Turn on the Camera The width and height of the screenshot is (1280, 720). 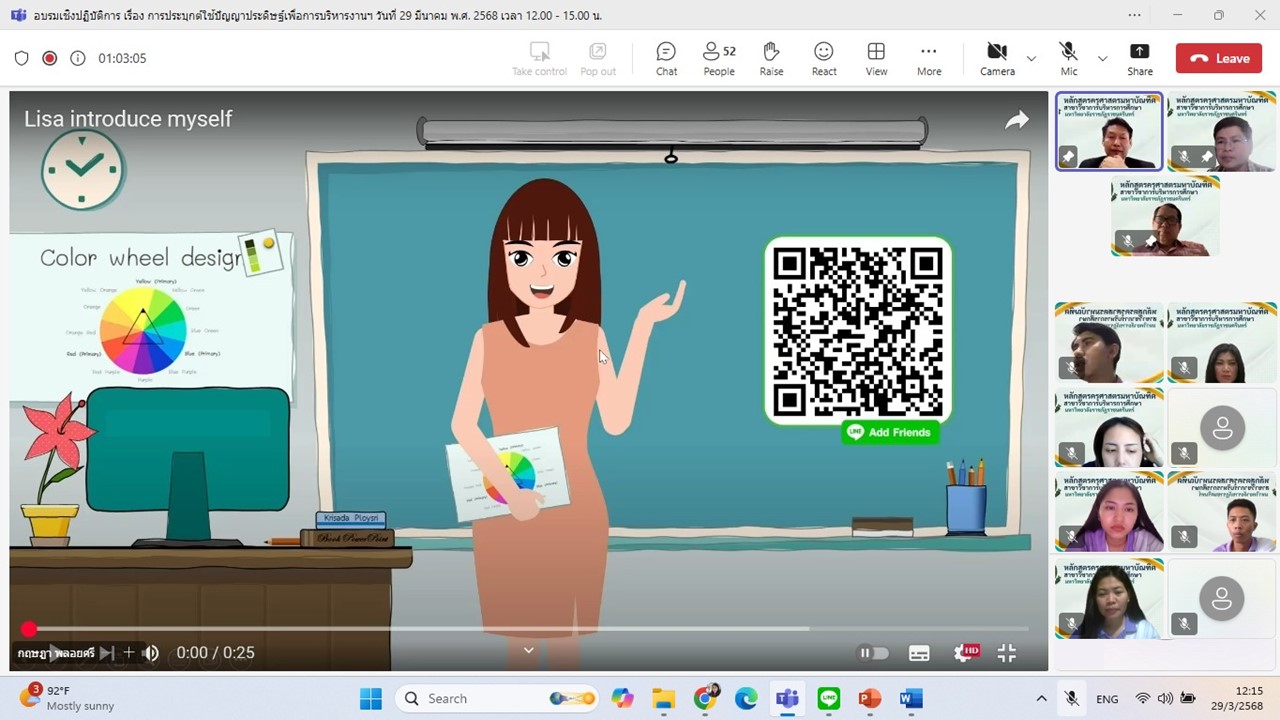pos(997,58)
